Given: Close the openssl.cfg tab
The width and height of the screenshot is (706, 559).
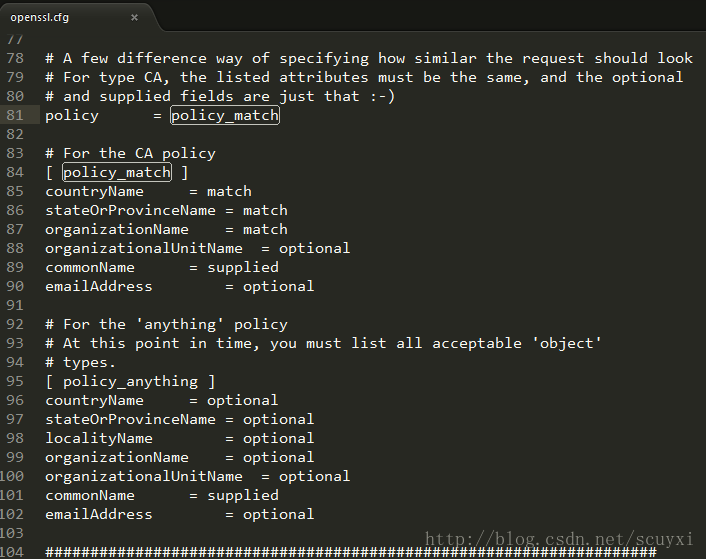Looking at the screenshot, I should 135,17.
